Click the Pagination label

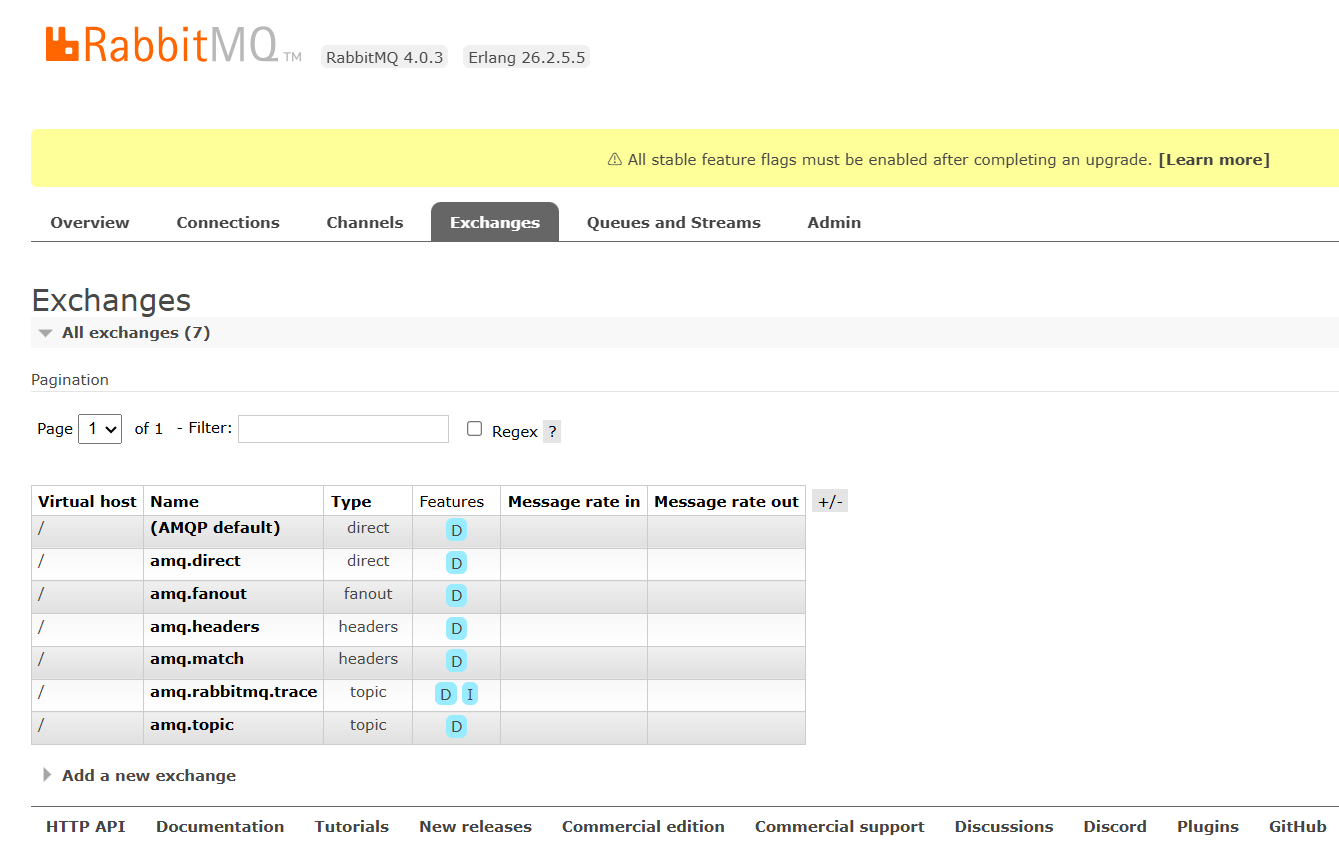[70, 380]
